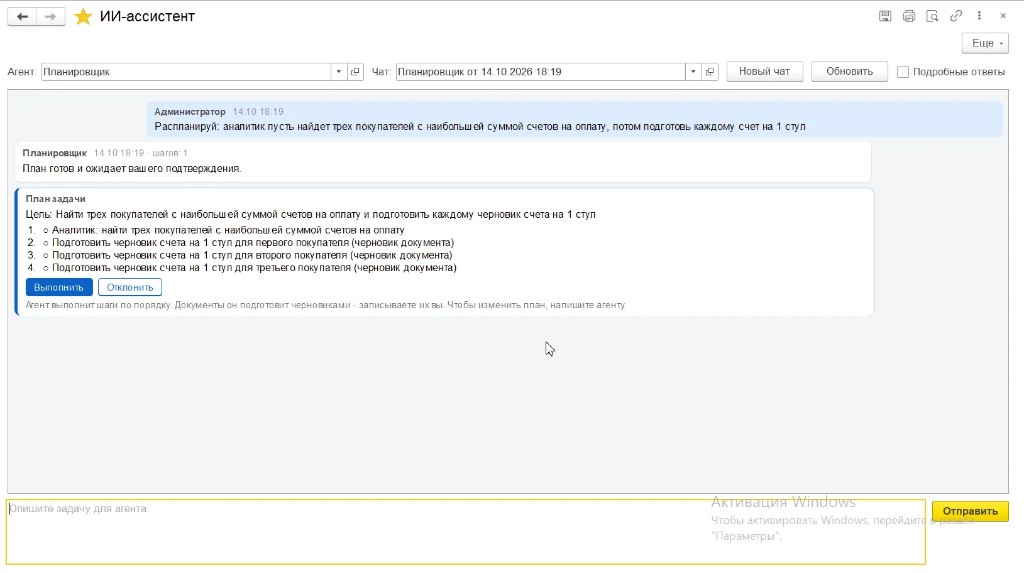Screen dimensions: 1024x573
Task: Toggle the favorites star icon
Action: (83, 16)
